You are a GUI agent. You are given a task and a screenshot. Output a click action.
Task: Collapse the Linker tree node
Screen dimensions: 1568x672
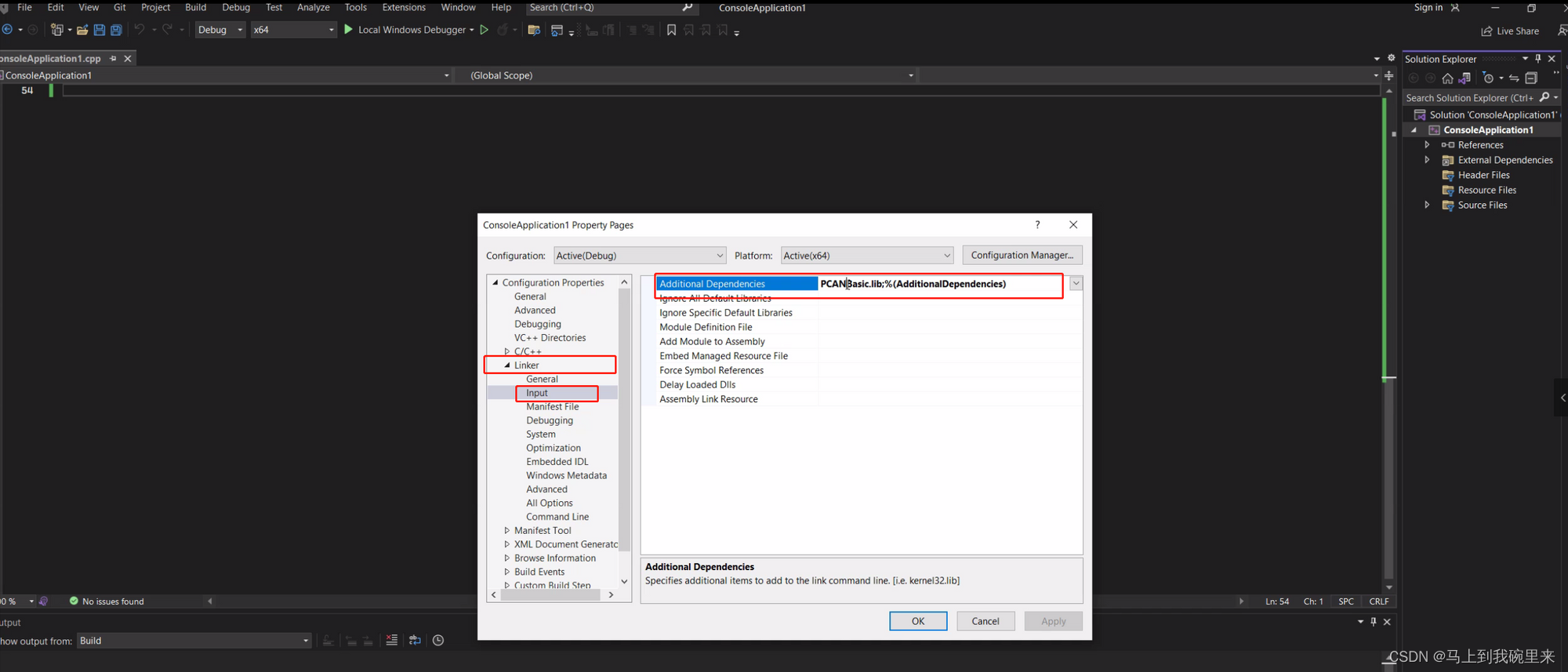coord(507,365)
